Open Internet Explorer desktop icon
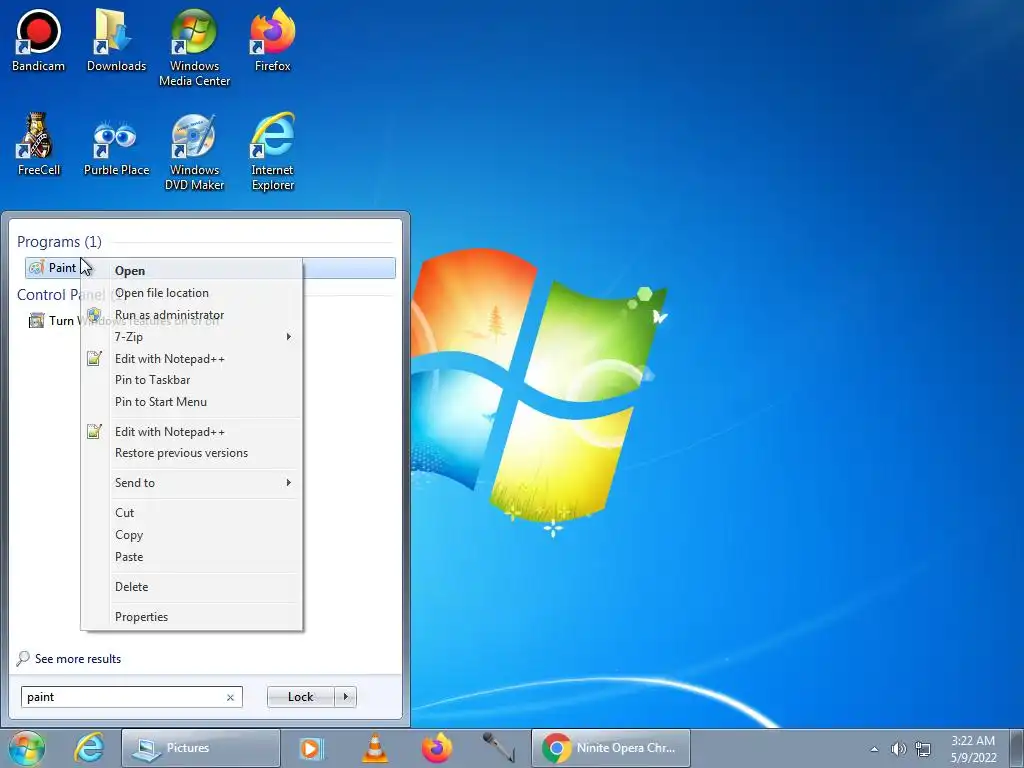The width and height of the screenshot is (1024, 768). (273, 152)
